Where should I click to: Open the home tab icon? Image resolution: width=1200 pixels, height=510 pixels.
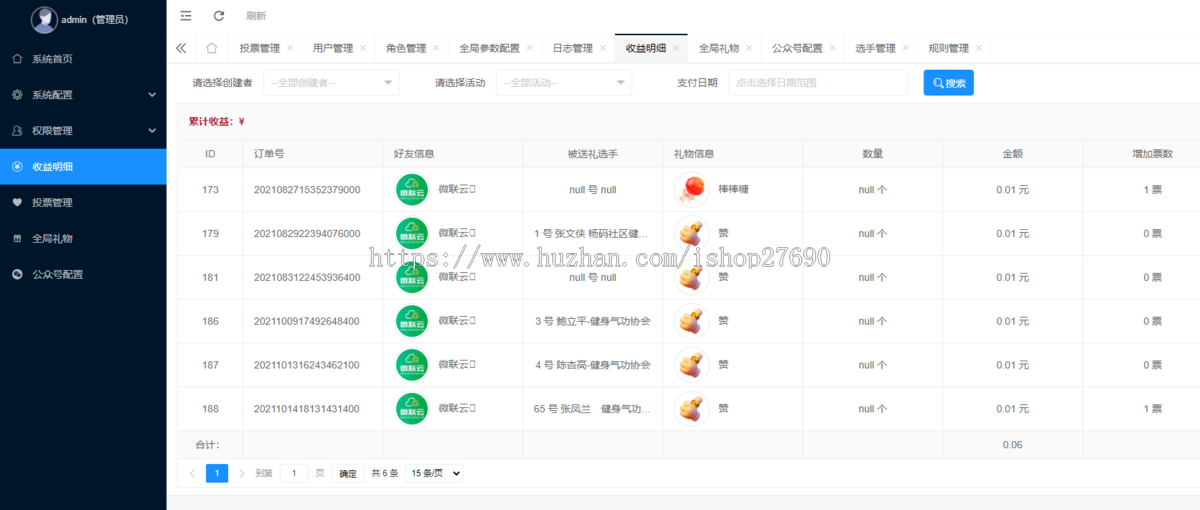click(212, 48)
